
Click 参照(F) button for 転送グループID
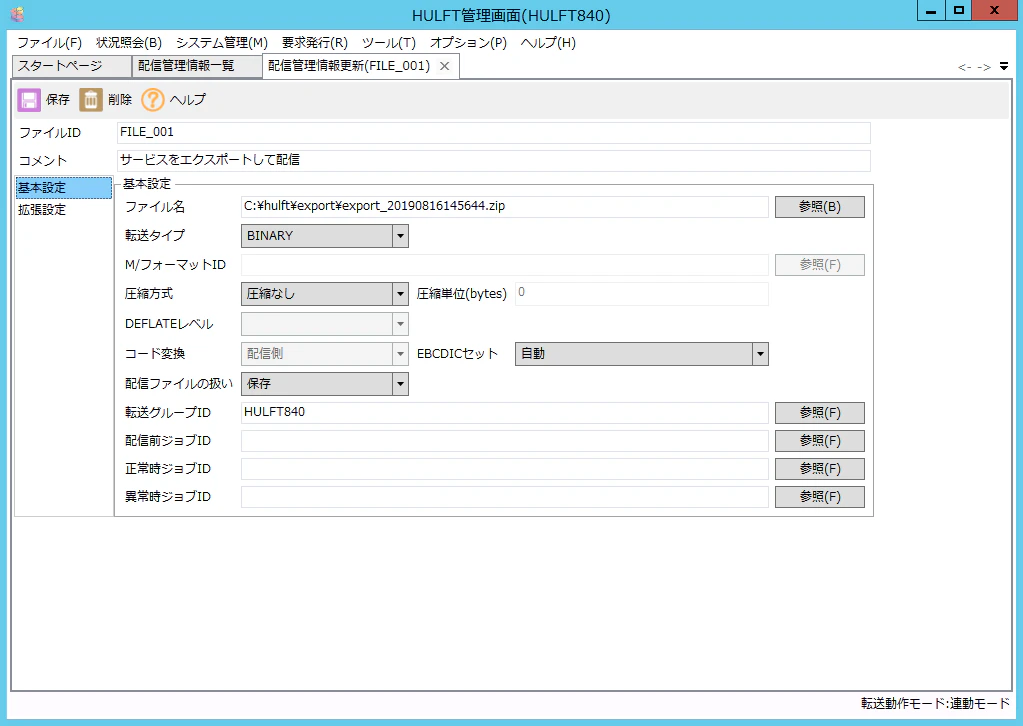coord(819,413)
